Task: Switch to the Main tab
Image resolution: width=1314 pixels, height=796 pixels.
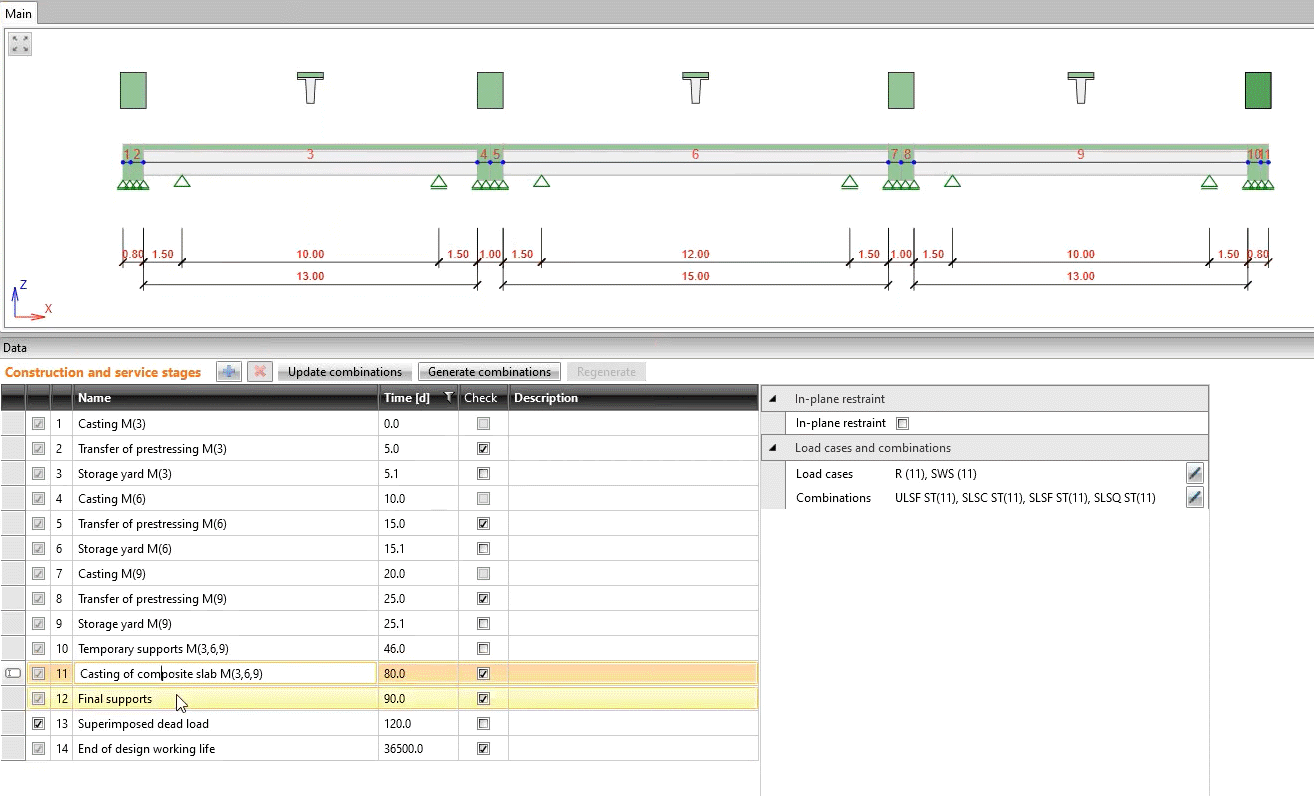Action: coord(19,12)
